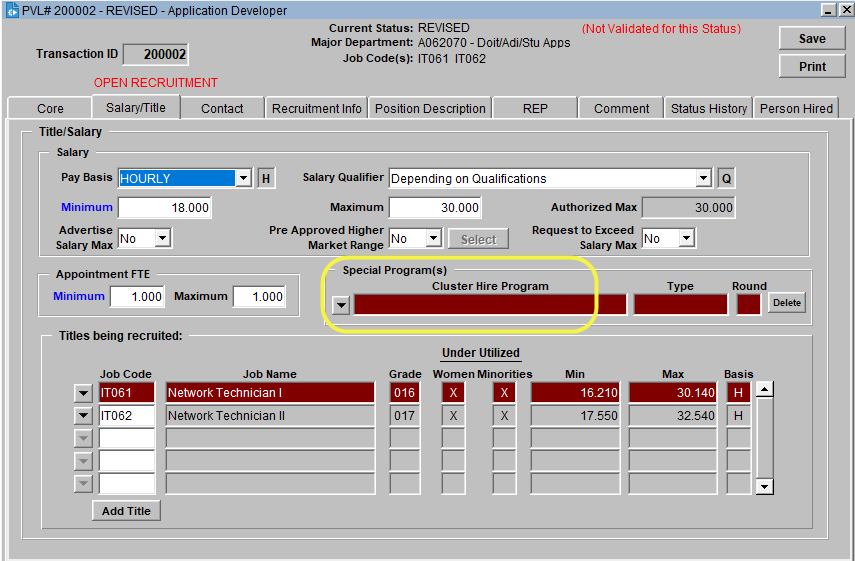
Task: View the Status History tab
Action: (x=708, y=108)
